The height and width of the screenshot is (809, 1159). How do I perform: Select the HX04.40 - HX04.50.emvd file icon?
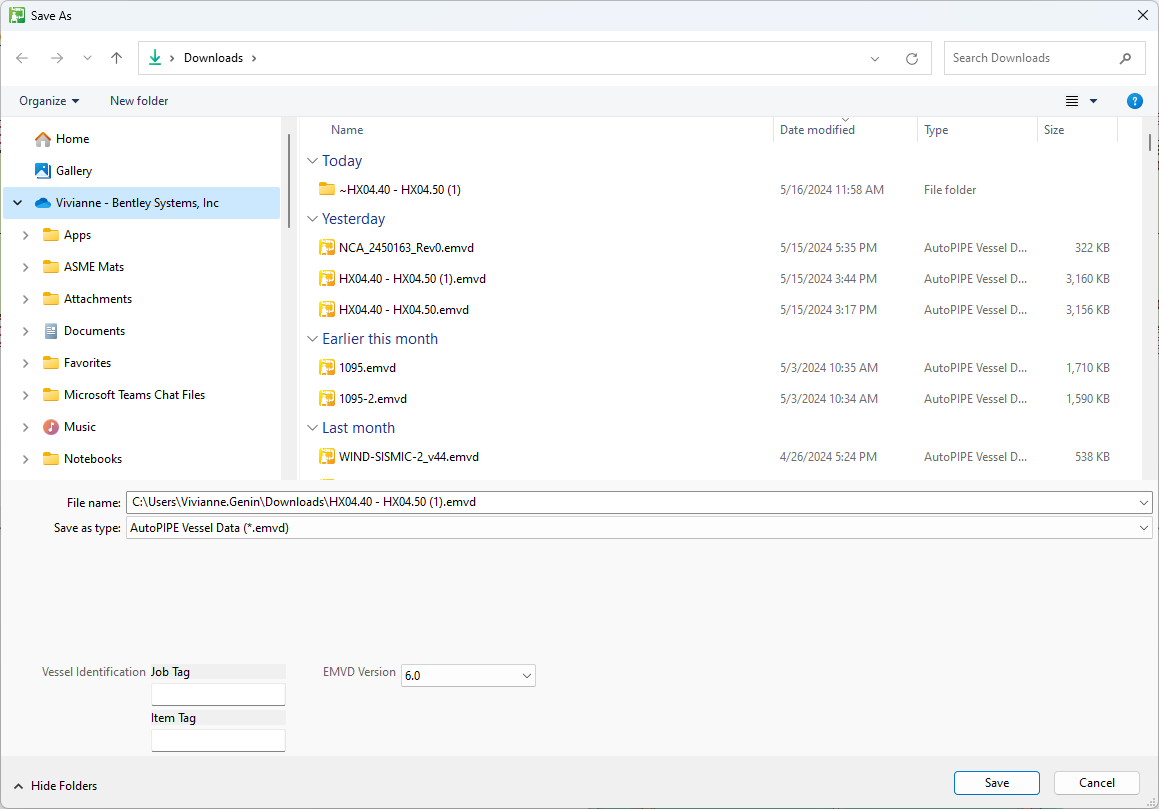click(327, 310)
